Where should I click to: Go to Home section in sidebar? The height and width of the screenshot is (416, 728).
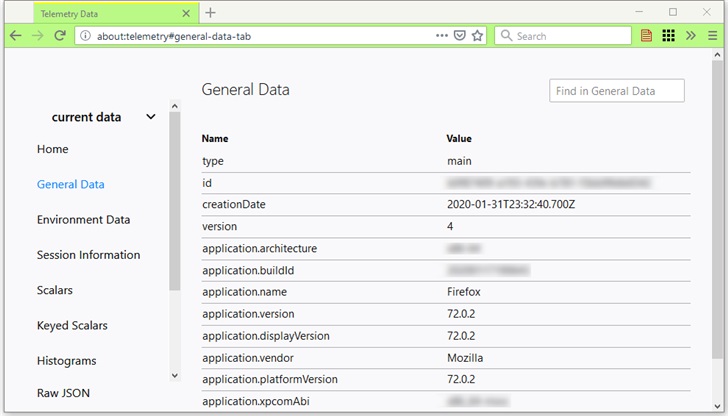(x=52, y=149)
